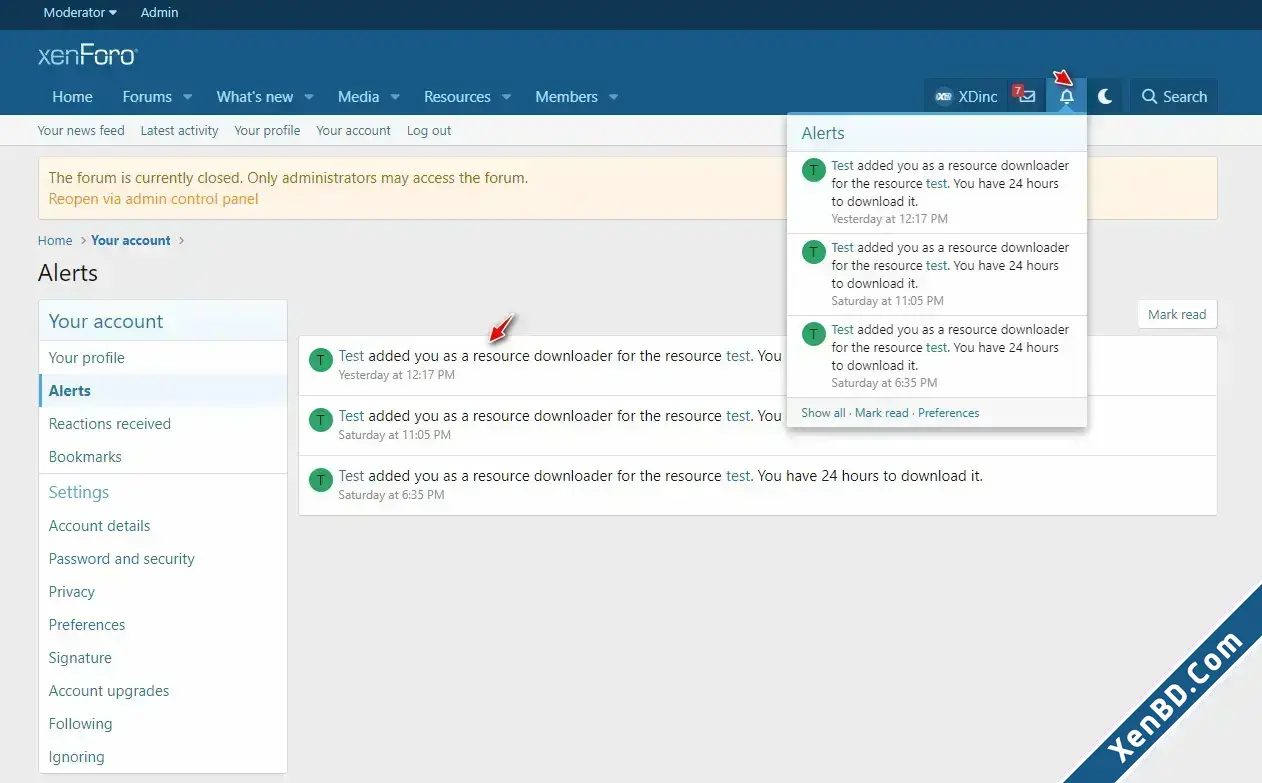1262x783 pixels.
Task: Open Account details in sidebar
Action: pyautogui.click(x=162, y=526)
